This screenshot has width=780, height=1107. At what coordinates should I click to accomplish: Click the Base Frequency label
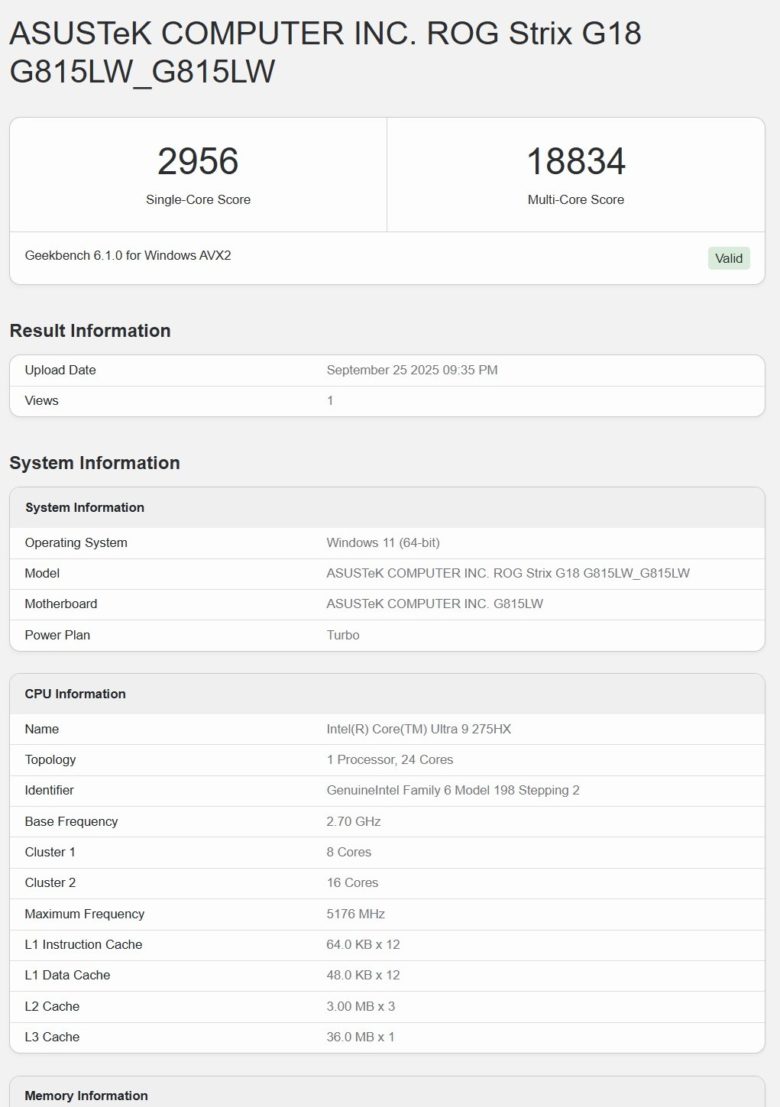pyautogui.click(x=71, y=822)
